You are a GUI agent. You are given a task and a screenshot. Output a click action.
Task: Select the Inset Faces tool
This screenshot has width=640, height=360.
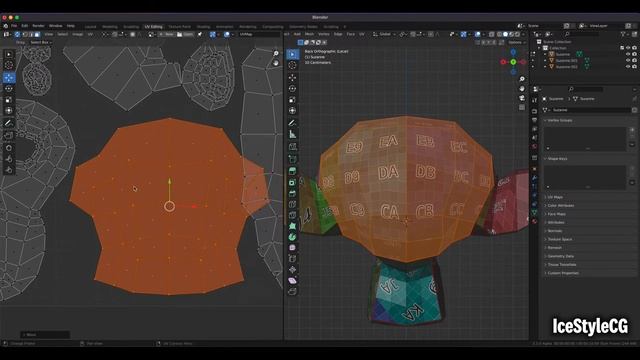tap(292, 182)
